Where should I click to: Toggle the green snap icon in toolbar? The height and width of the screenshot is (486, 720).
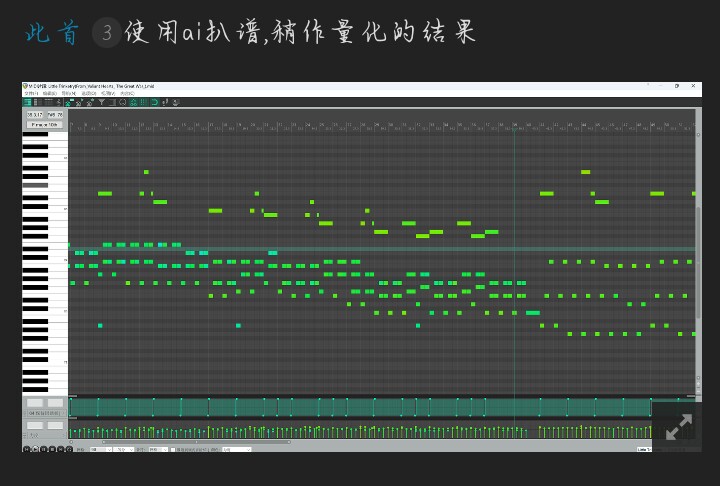[x=133, y=102]
